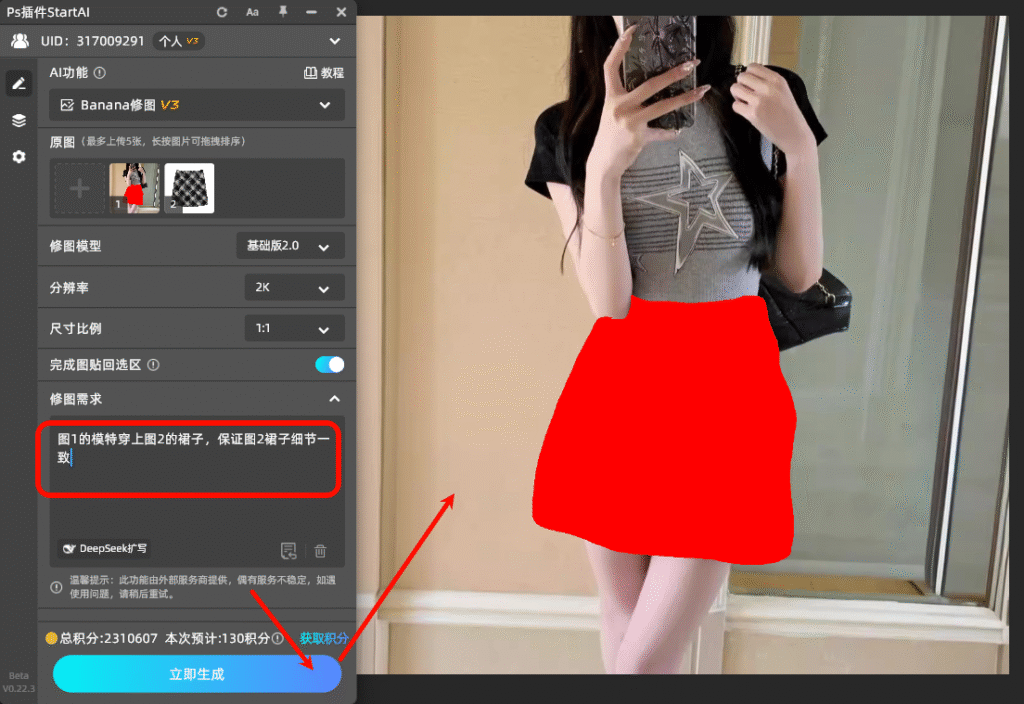Select the plaid skirt thumbnail numbered 2

[189, 188]
